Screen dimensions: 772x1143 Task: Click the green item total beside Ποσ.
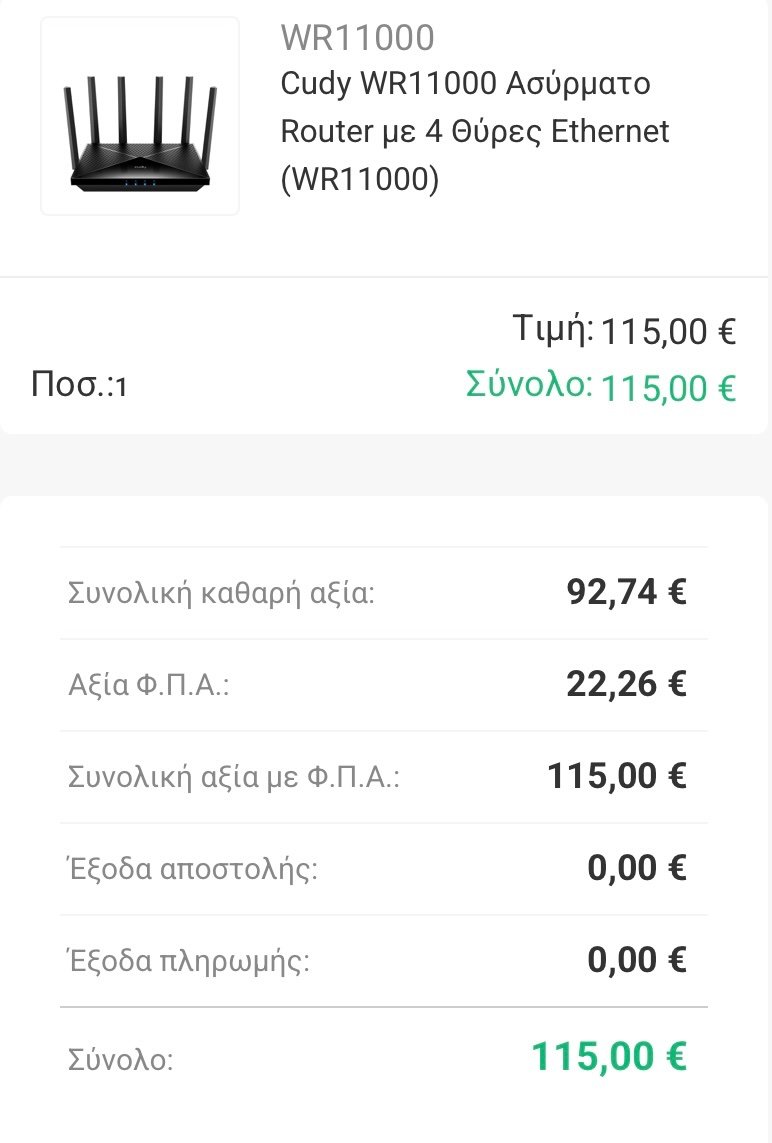(668, 388)
